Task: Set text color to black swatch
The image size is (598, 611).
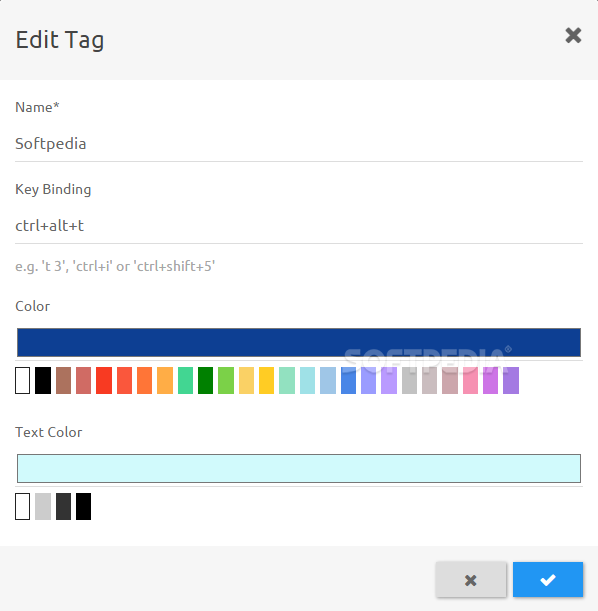Action: (83, 507)
